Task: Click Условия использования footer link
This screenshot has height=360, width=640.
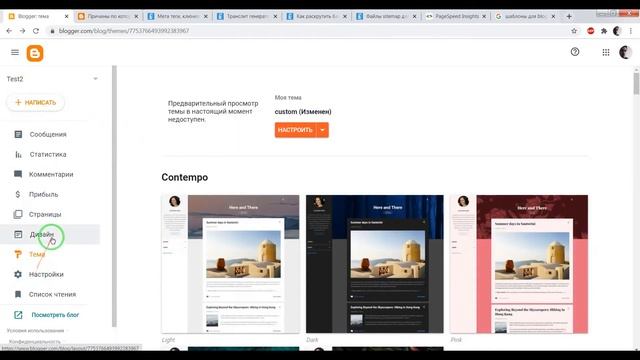Action: pyautogui.click(x=36, y=331)
